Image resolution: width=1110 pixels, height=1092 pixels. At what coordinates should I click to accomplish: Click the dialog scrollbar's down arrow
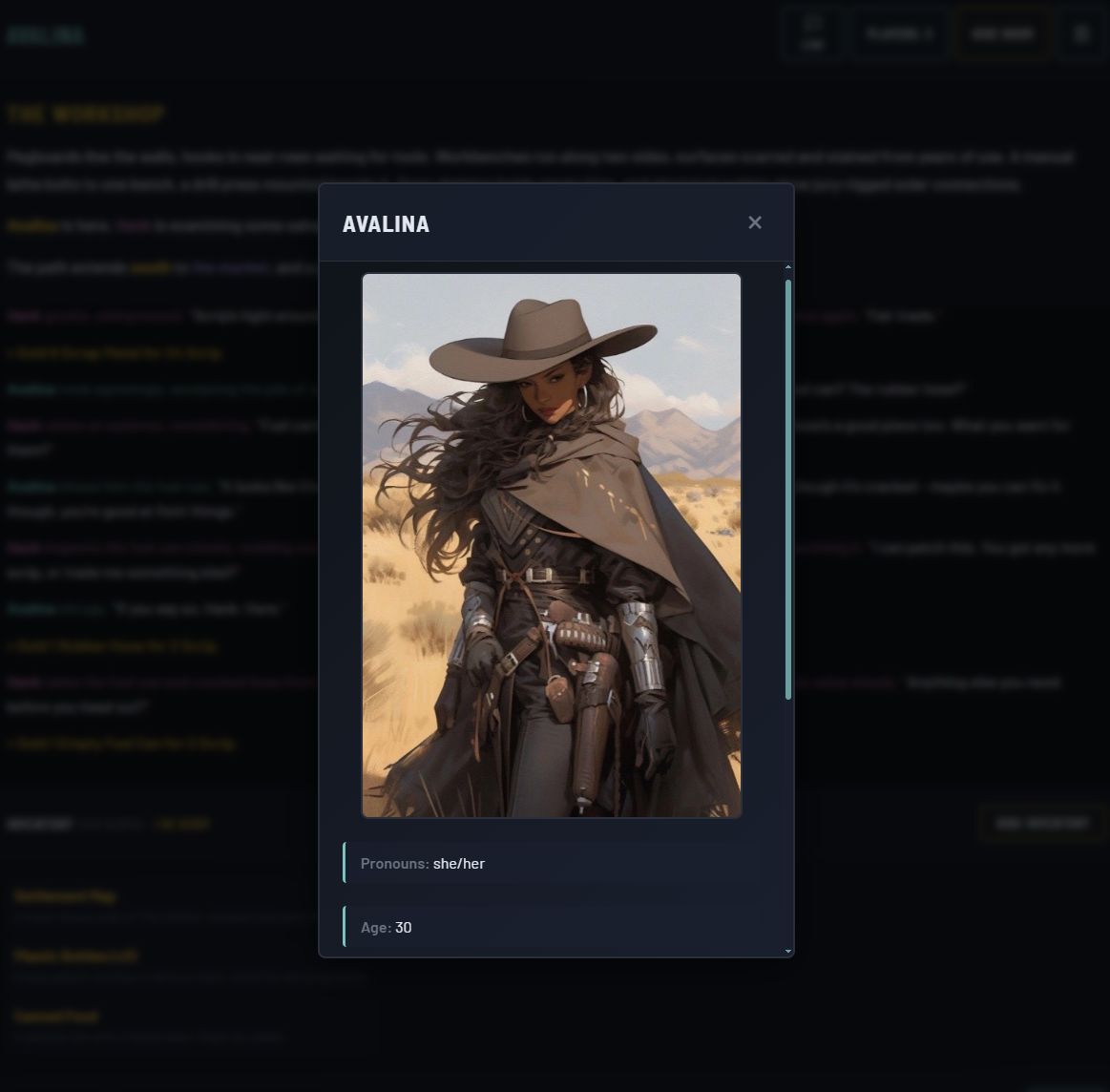point(788,951)
